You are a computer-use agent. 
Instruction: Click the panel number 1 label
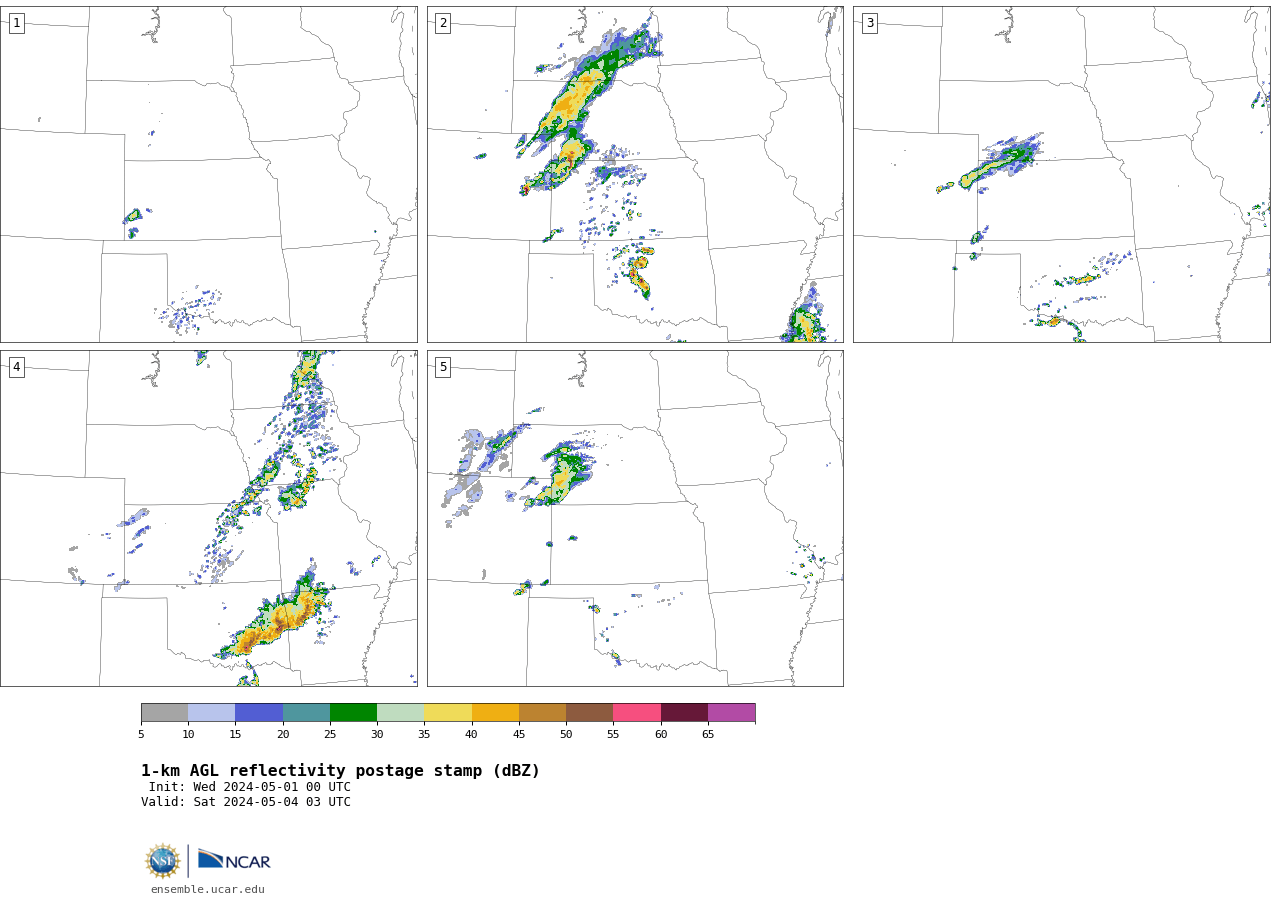pos(16,23)
